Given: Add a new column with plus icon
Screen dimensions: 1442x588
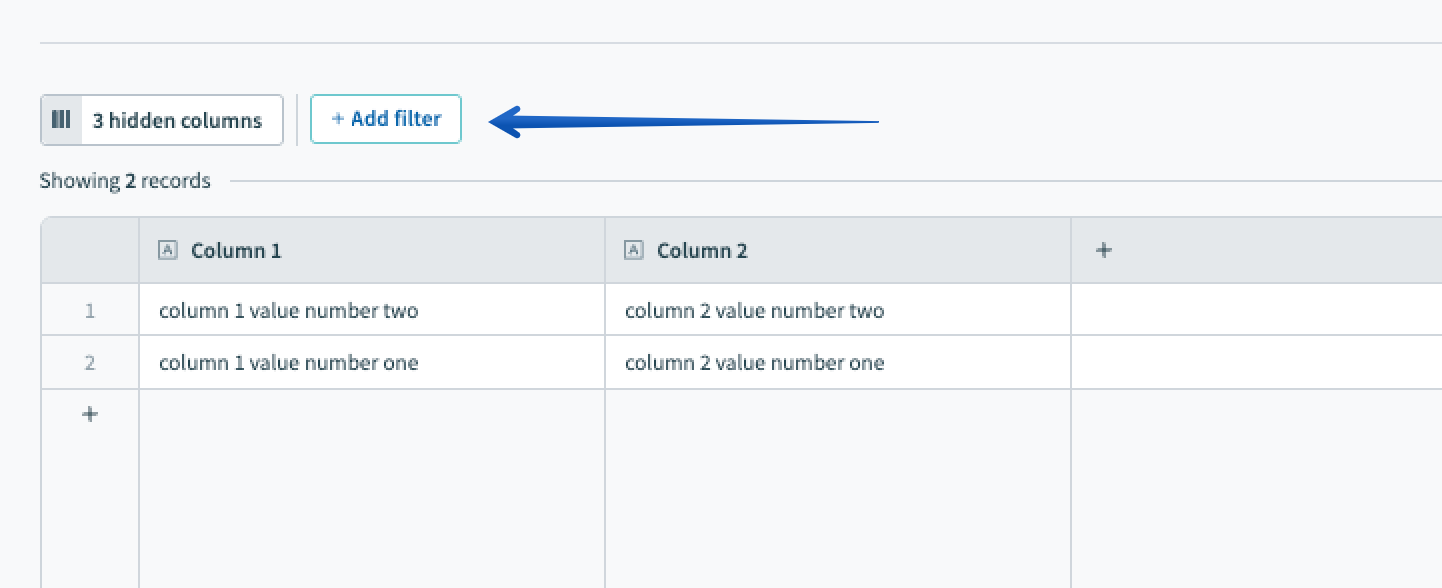Looking at the screenshot, I should tap(1104, 250).
